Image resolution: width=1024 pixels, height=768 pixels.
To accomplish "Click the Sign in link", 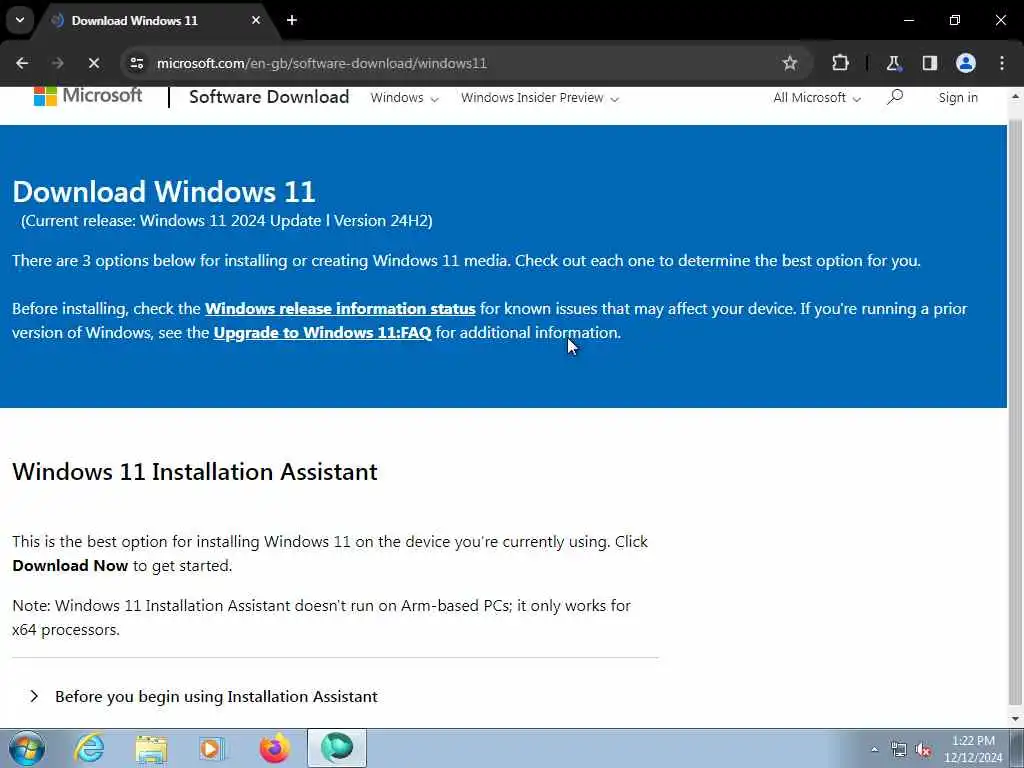I will [958, 98].
